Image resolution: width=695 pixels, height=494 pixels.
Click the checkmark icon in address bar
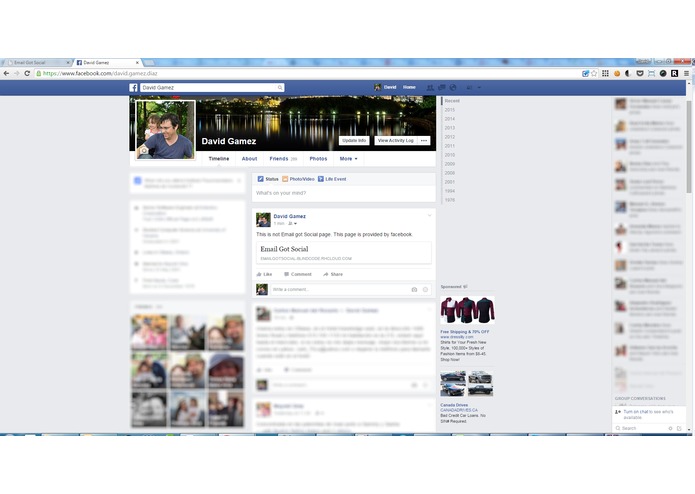point(586,74)
